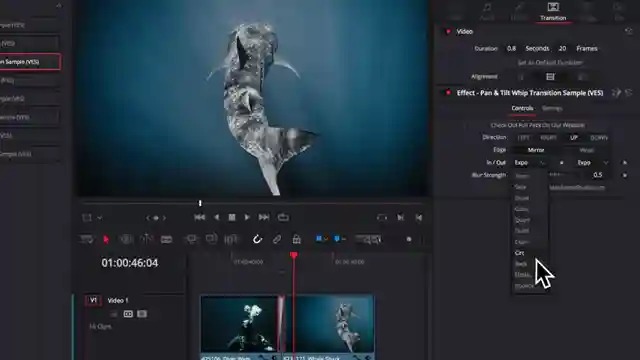
Task: Edit the duration Seconds value 0.8
Action: click(x=511, y=49)
